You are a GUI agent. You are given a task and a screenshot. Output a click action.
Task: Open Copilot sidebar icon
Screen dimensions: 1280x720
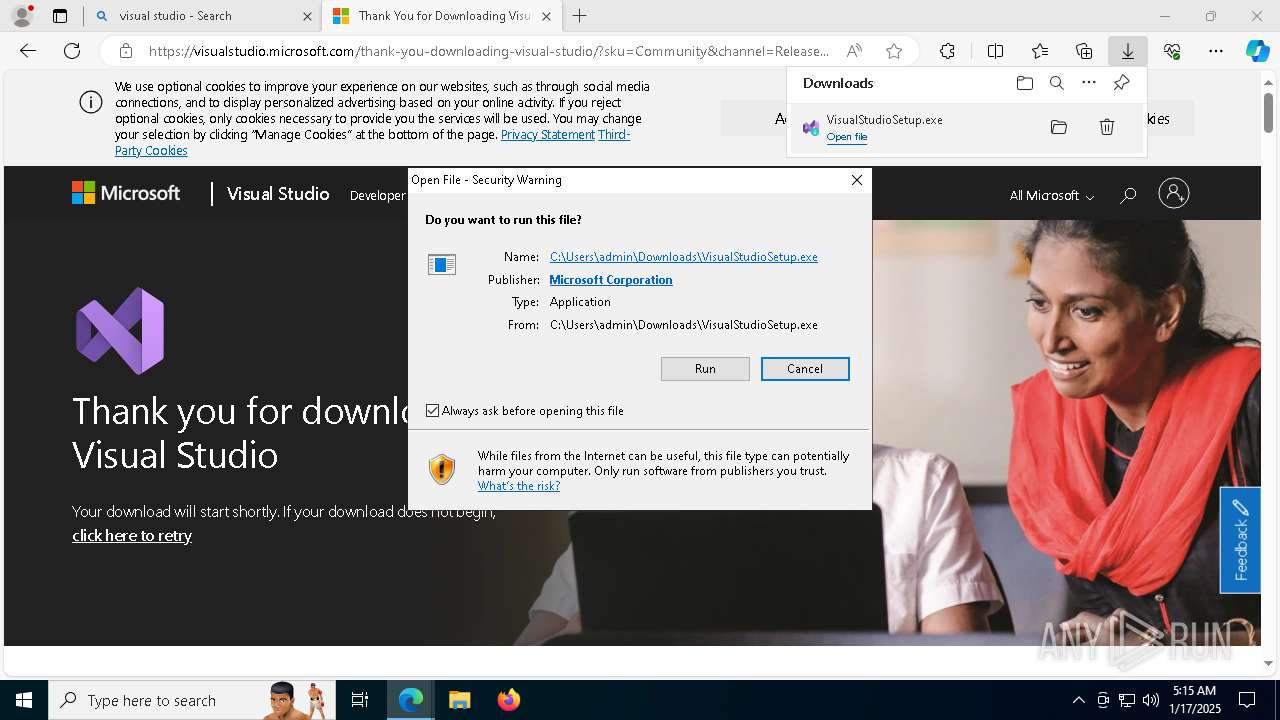pos(1258,51)
